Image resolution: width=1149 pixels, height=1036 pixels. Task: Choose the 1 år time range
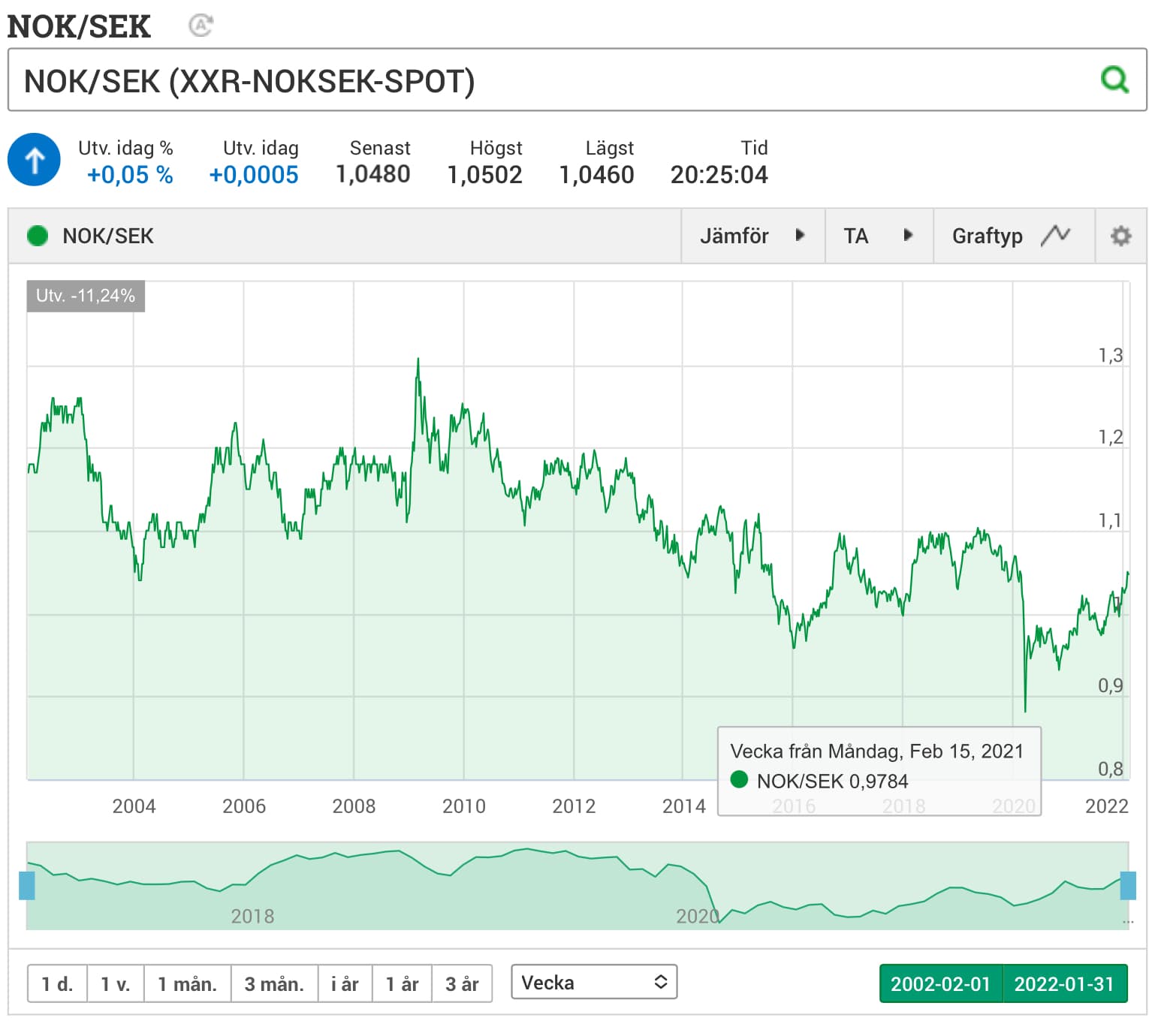pos(402,983)
